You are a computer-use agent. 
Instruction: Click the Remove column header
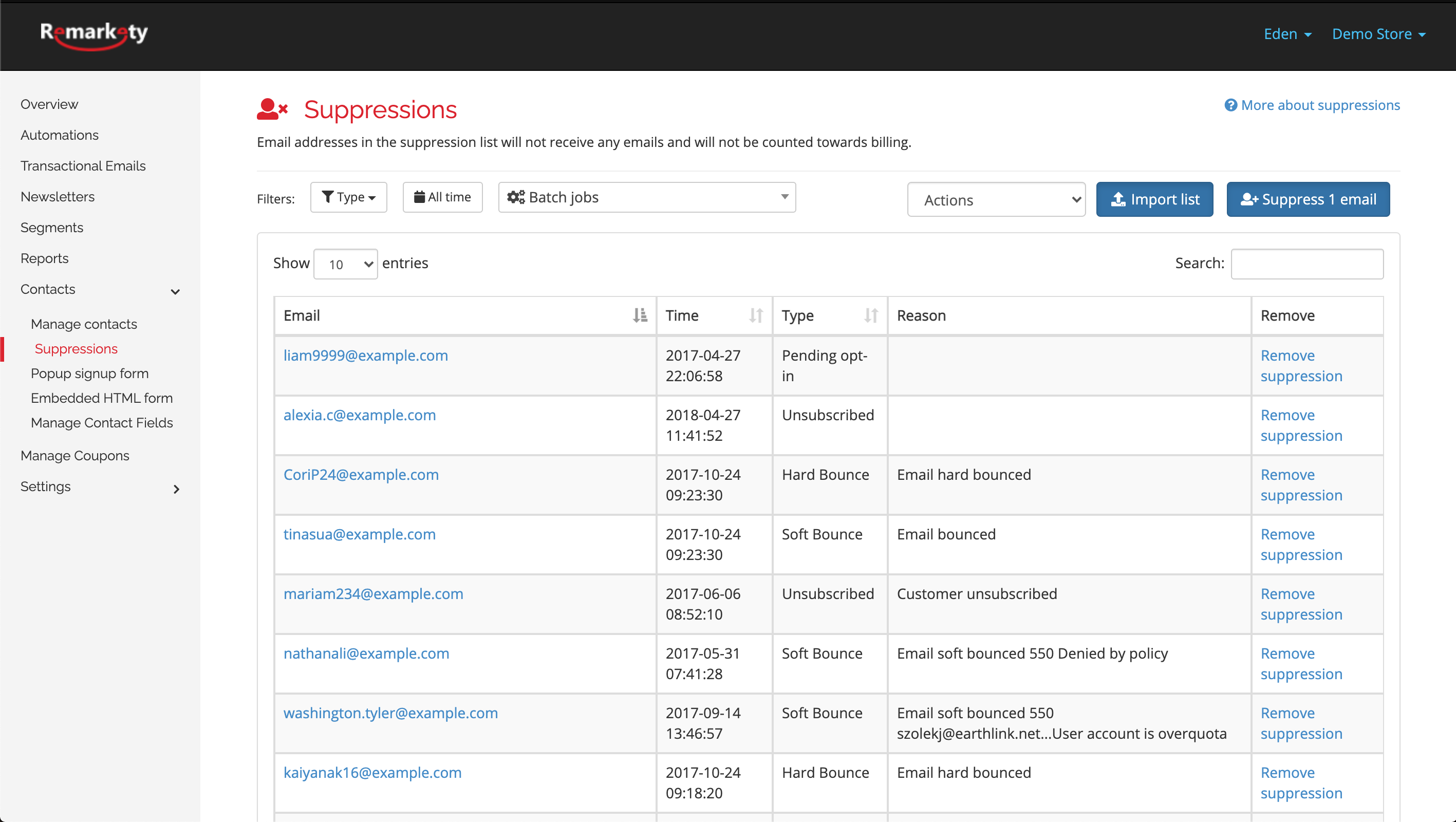(1317, 315)
